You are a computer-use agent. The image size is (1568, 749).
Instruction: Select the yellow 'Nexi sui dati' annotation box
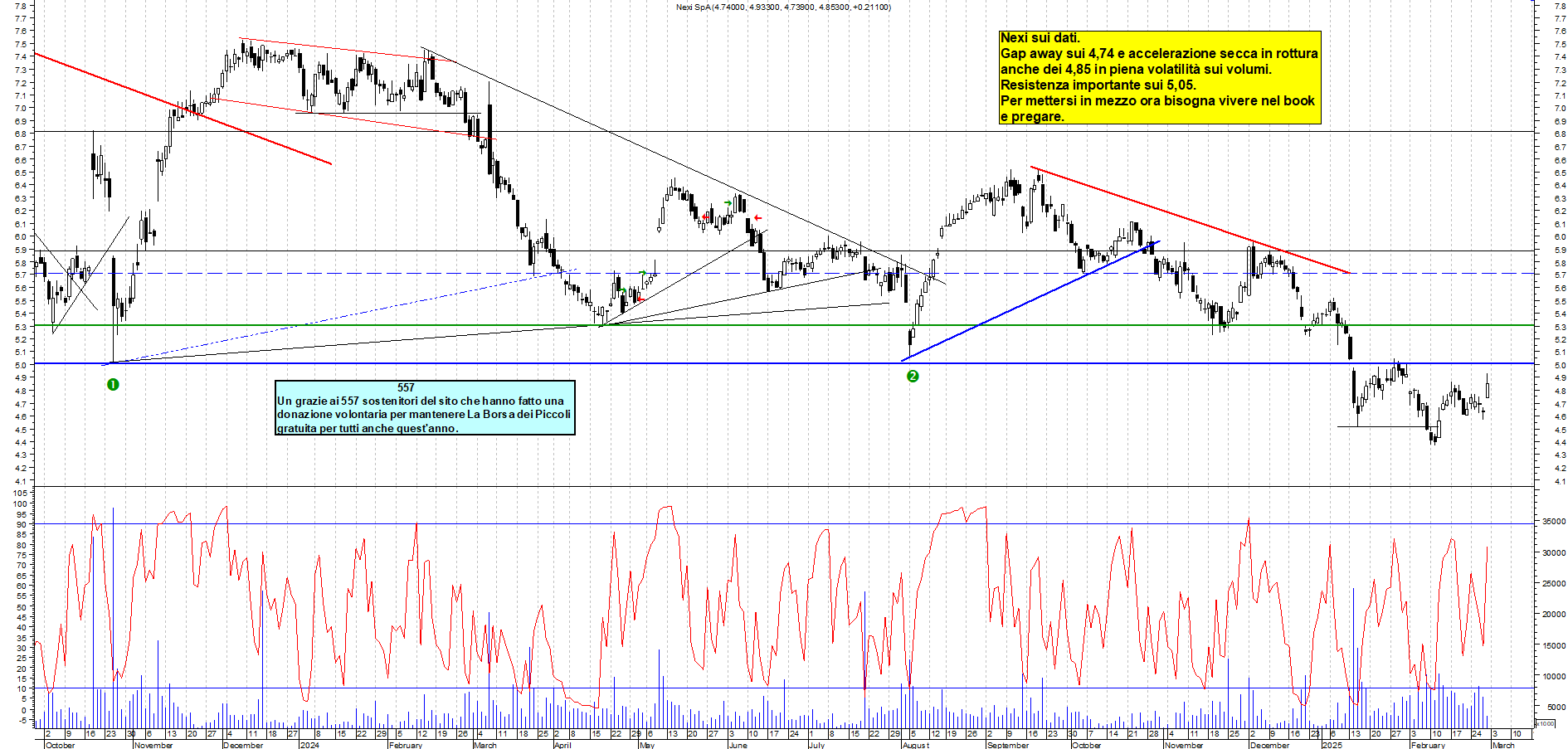pos(1160,77)
